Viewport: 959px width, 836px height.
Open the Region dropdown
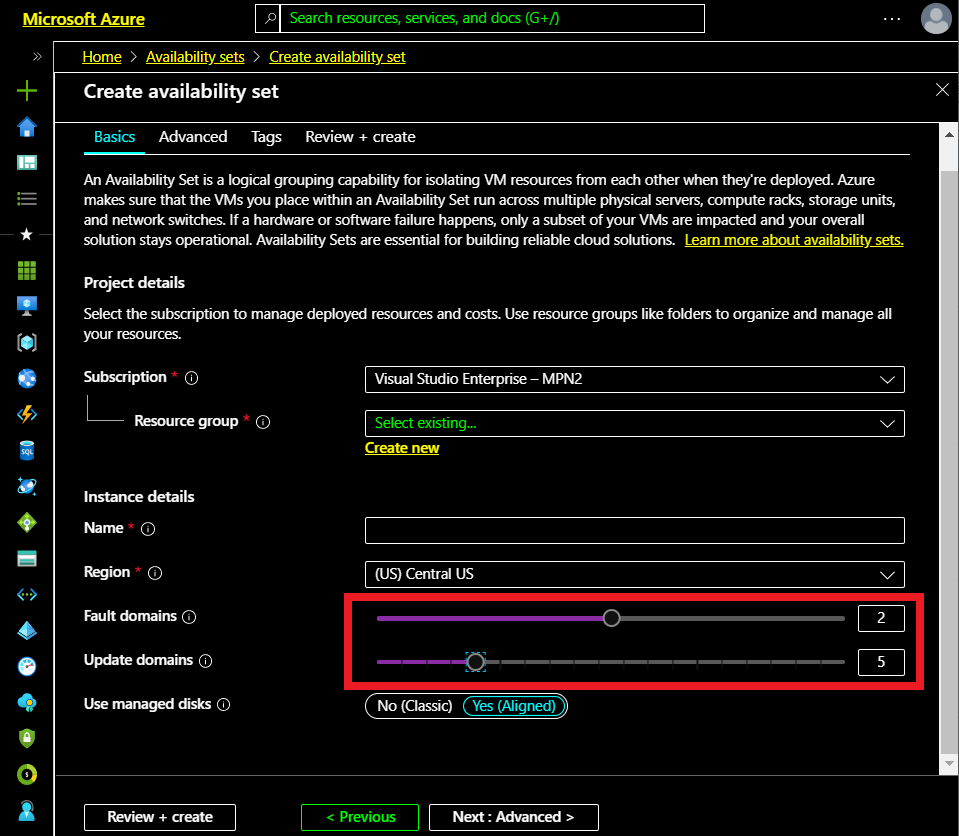634,574
